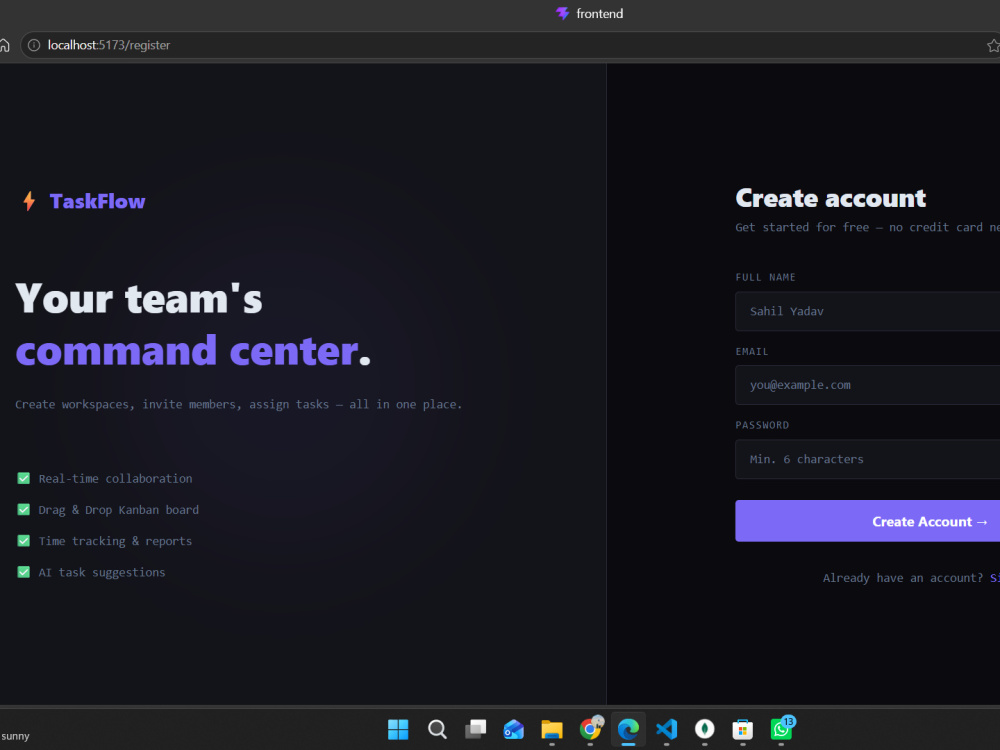This screenshot has height=750, width=1000.
Task: Focus the Full Name input field
Action: click(867, 311)
